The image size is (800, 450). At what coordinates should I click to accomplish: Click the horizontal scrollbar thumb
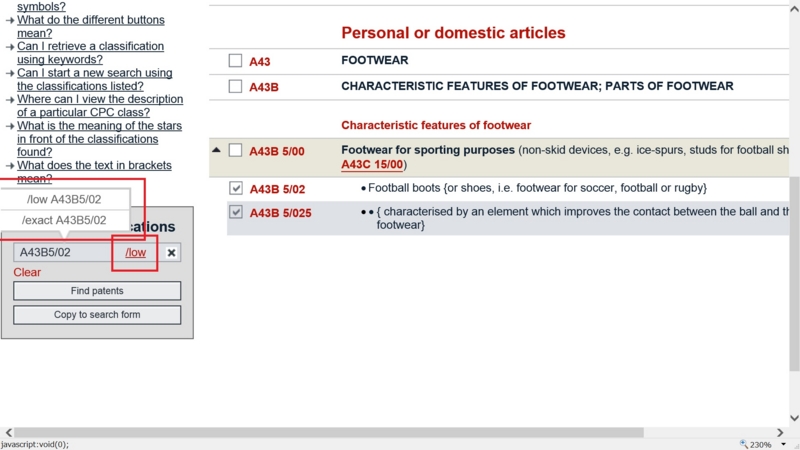tap(329, 433)
